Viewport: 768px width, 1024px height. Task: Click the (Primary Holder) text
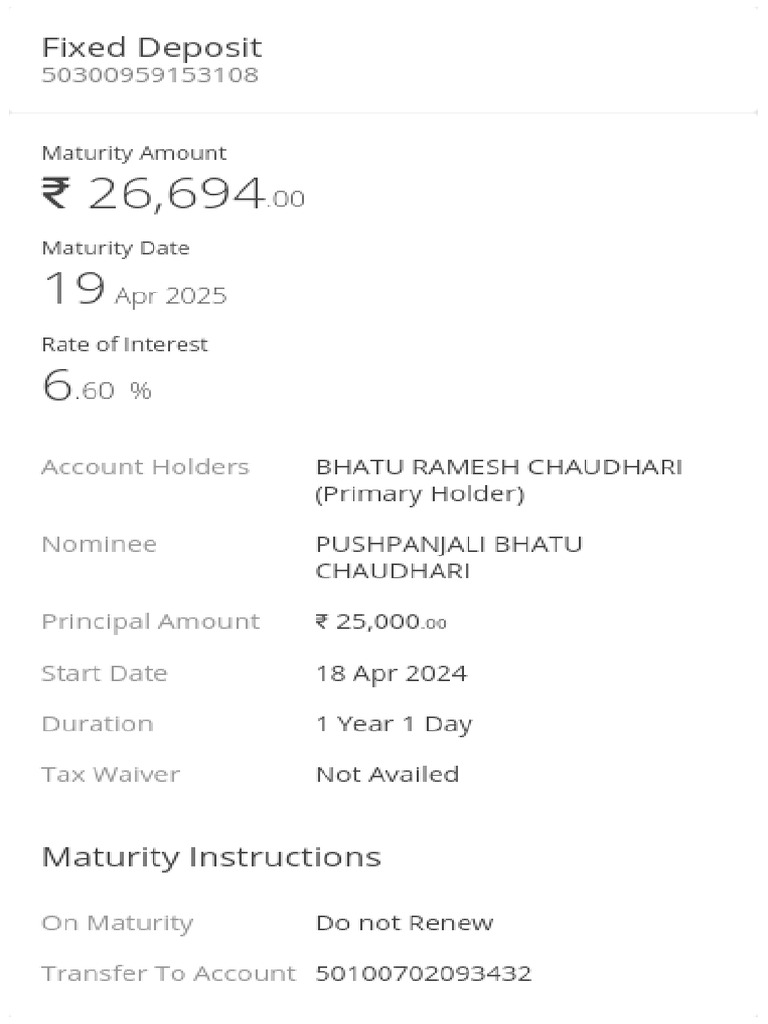coord(420,494)
